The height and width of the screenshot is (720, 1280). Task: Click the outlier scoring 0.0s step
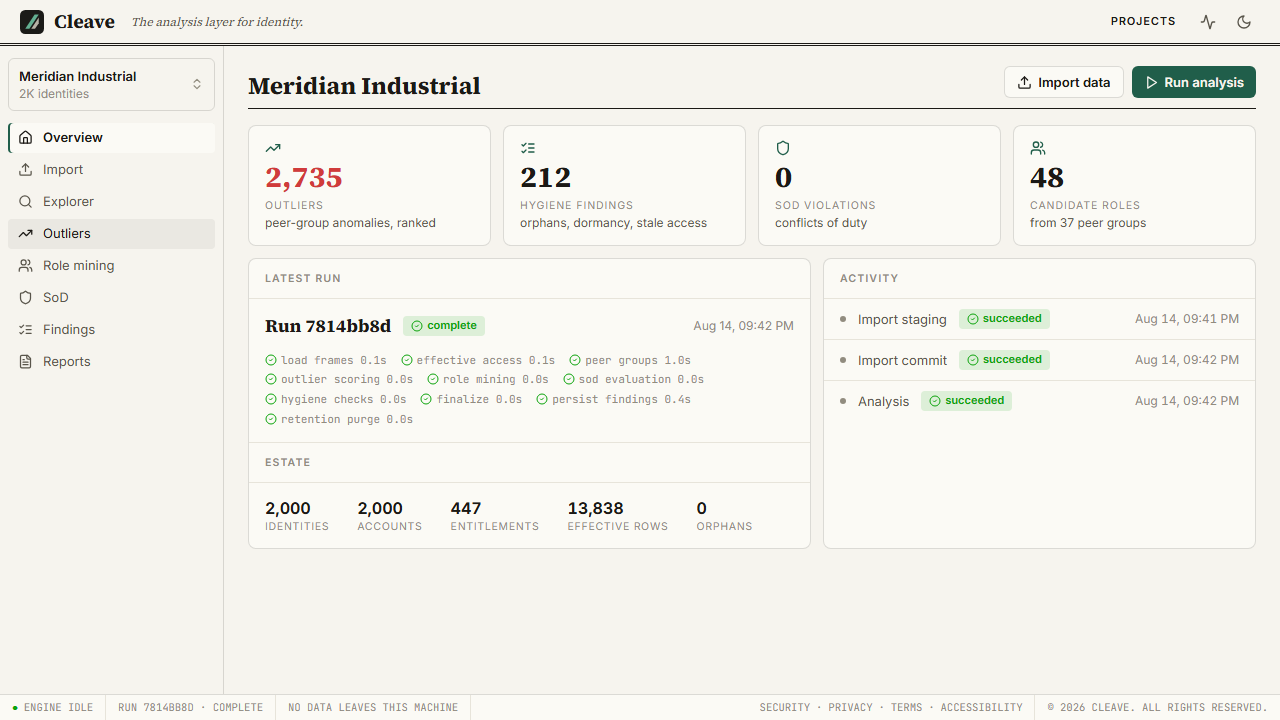tap(339, 380)
